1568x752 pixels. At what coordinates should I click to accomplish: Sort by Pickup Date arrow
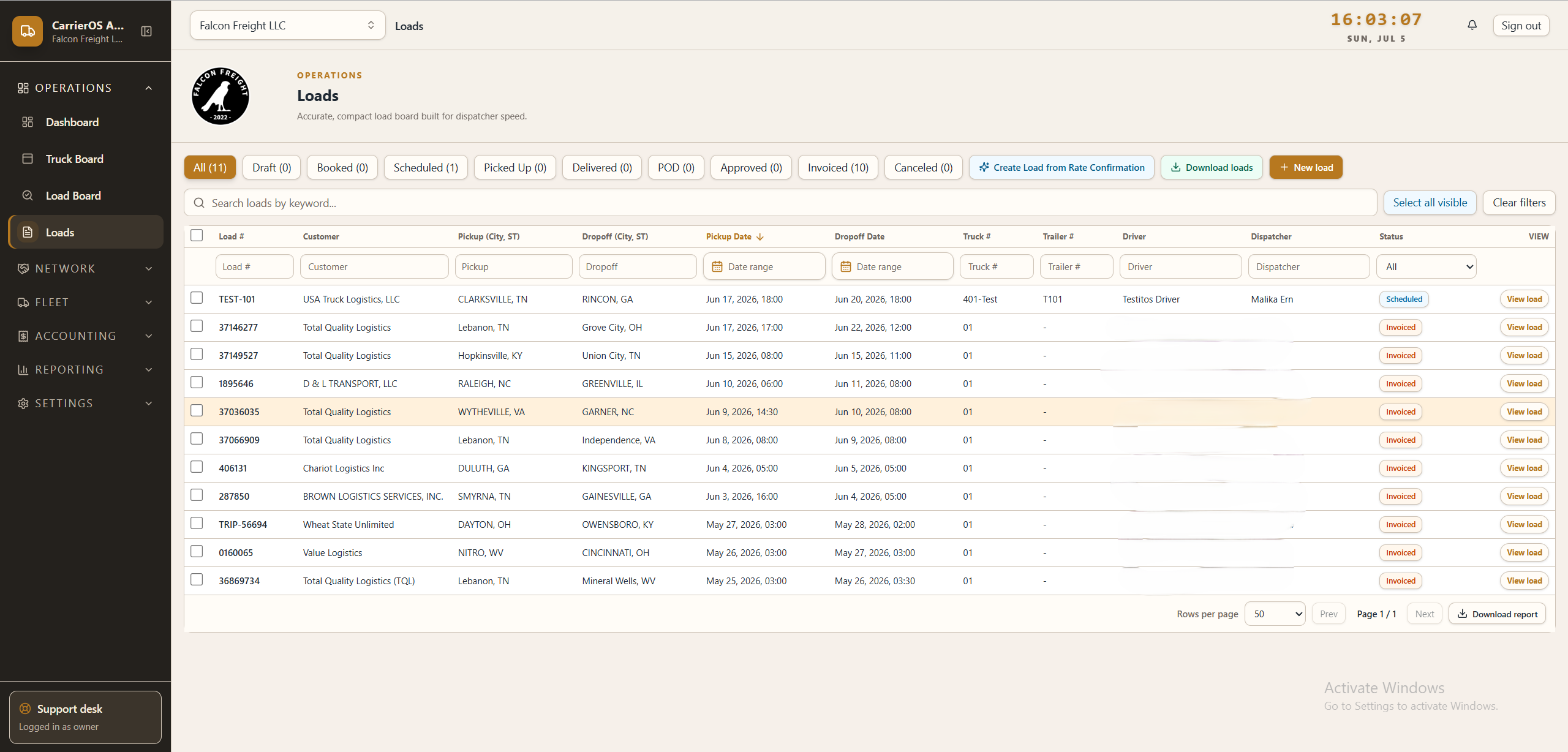click(760, 237)
